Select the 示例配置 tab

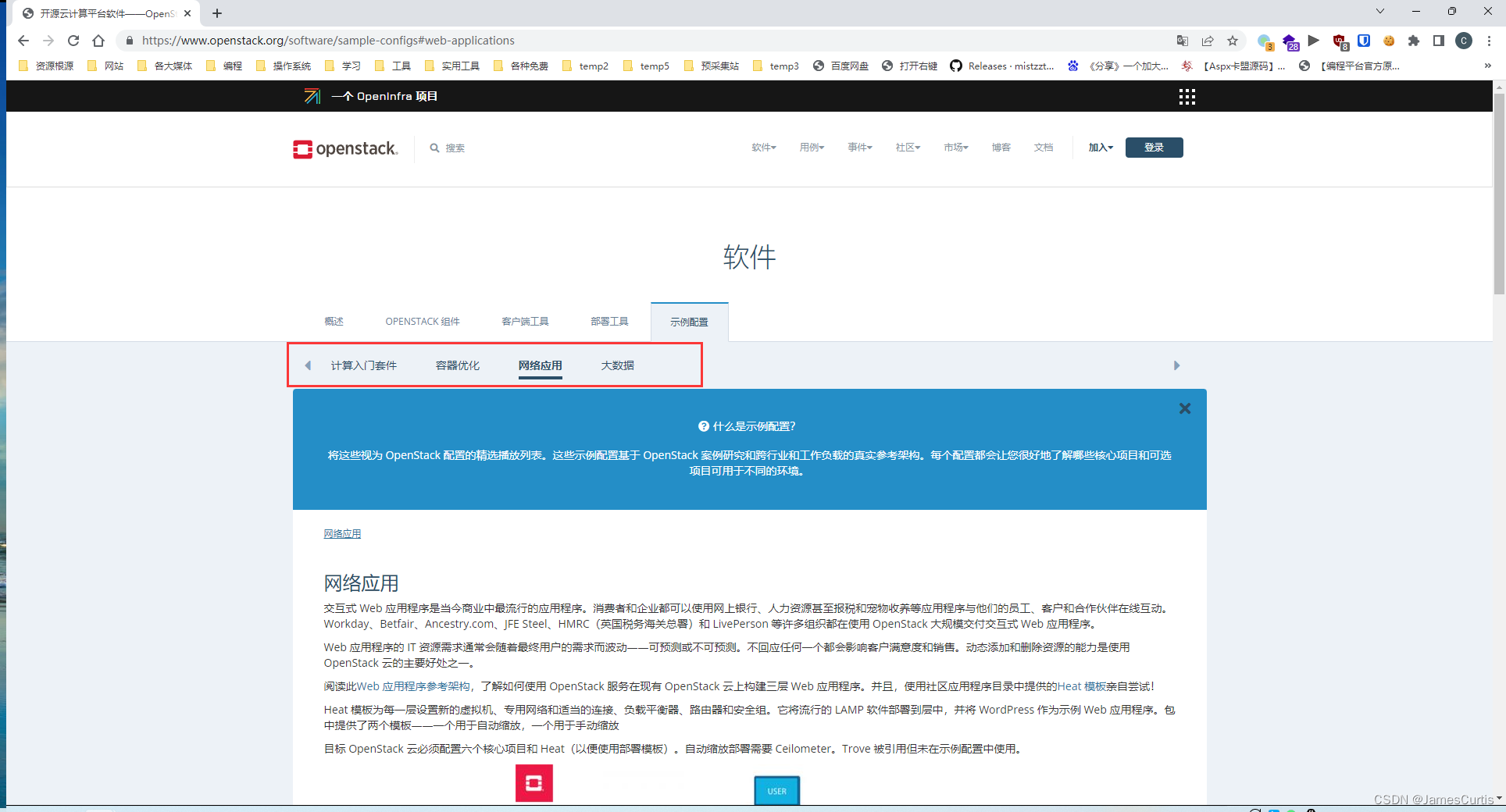(x=689, y=322)
